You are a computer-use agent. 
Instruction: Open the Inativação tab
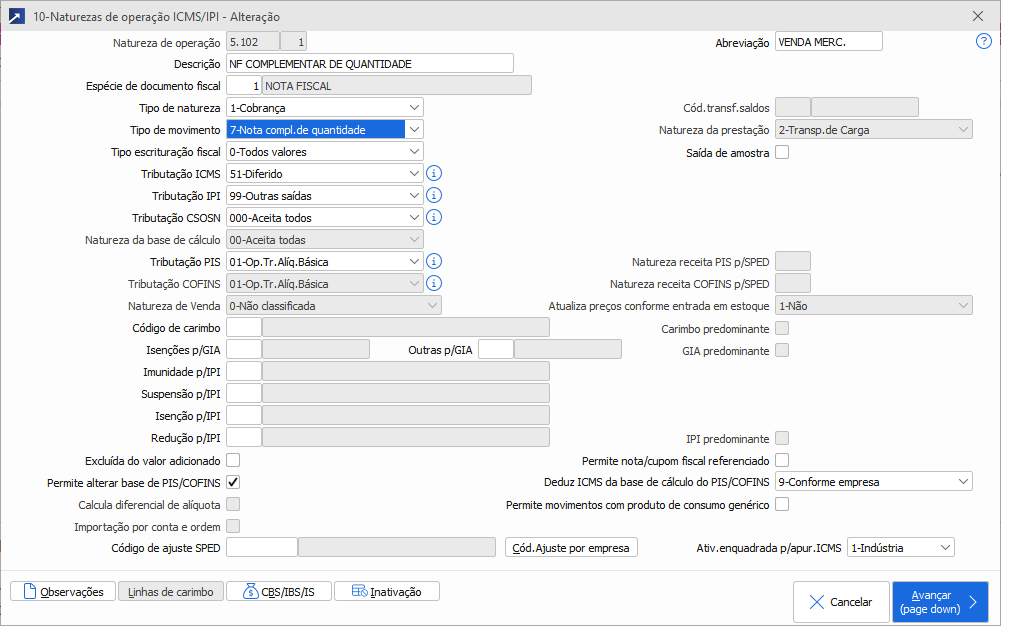pos(386,592)
